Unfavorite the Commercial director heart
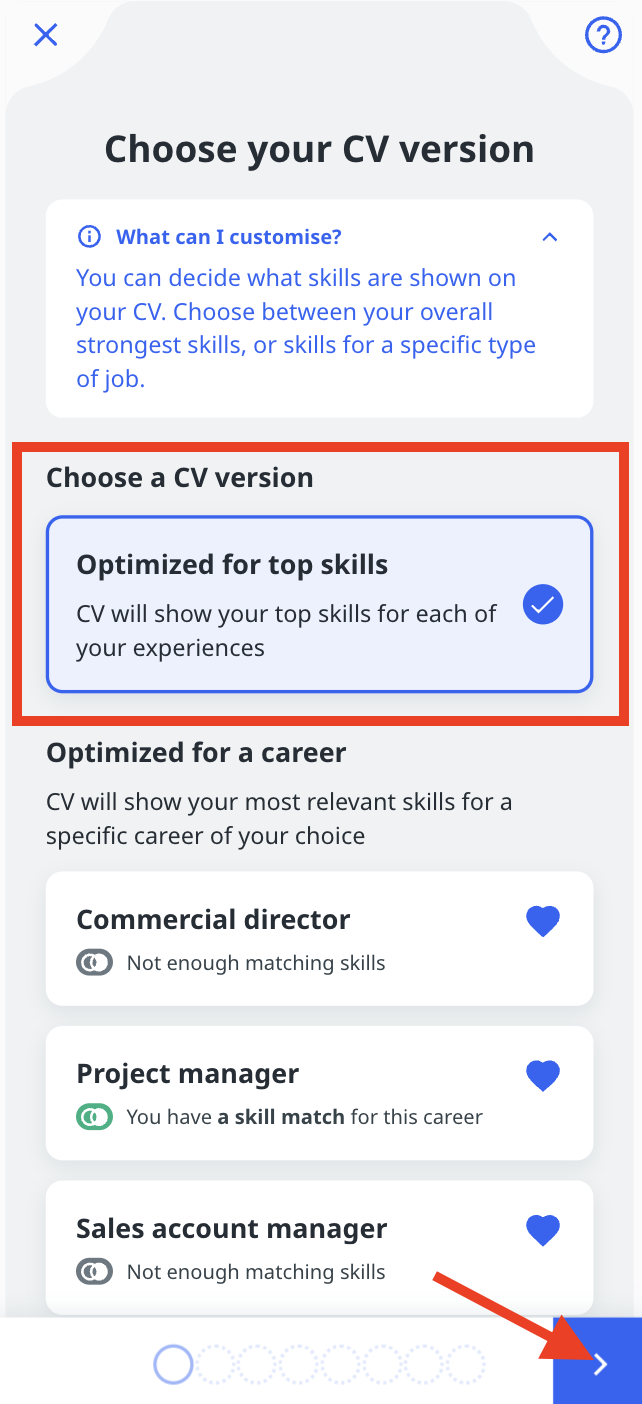642x1404 pixels. point(543,921)
